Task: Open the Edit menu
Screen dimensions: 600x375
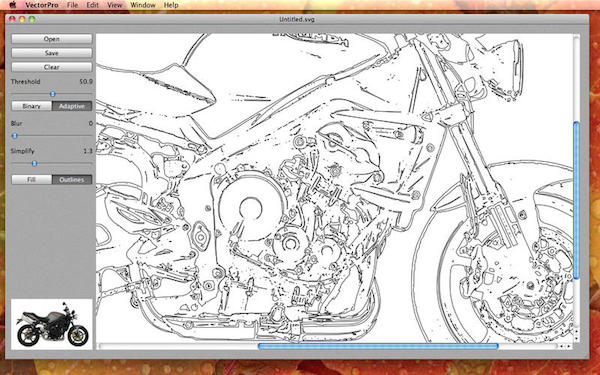Action: click(92, 5)
